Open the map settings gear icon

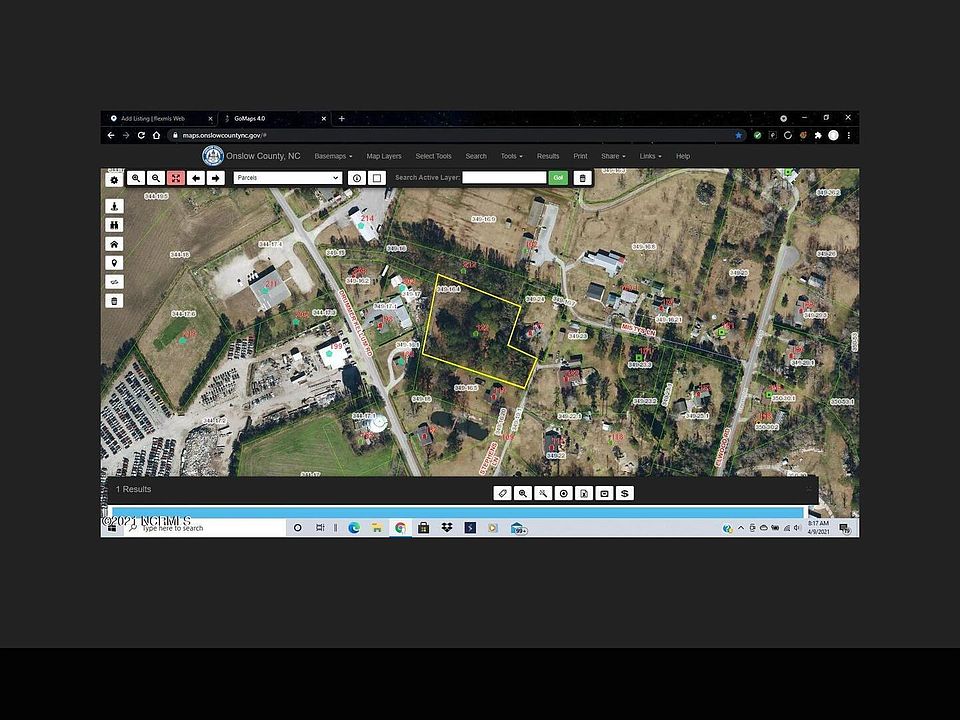pos(114,180)
